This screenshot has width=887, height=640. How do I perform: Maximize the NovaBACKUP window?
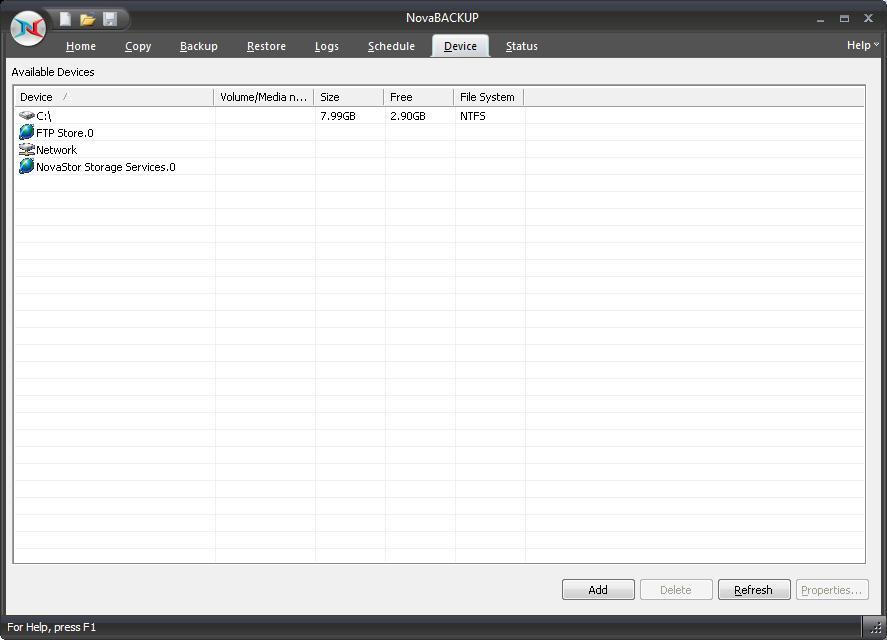[x=844, y=19]
